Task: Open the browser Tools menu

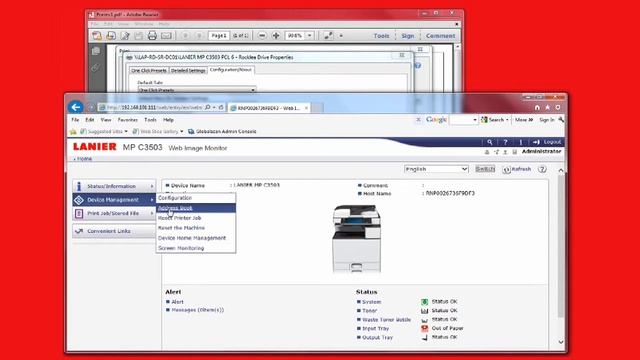Action: [x=150, y=120]
